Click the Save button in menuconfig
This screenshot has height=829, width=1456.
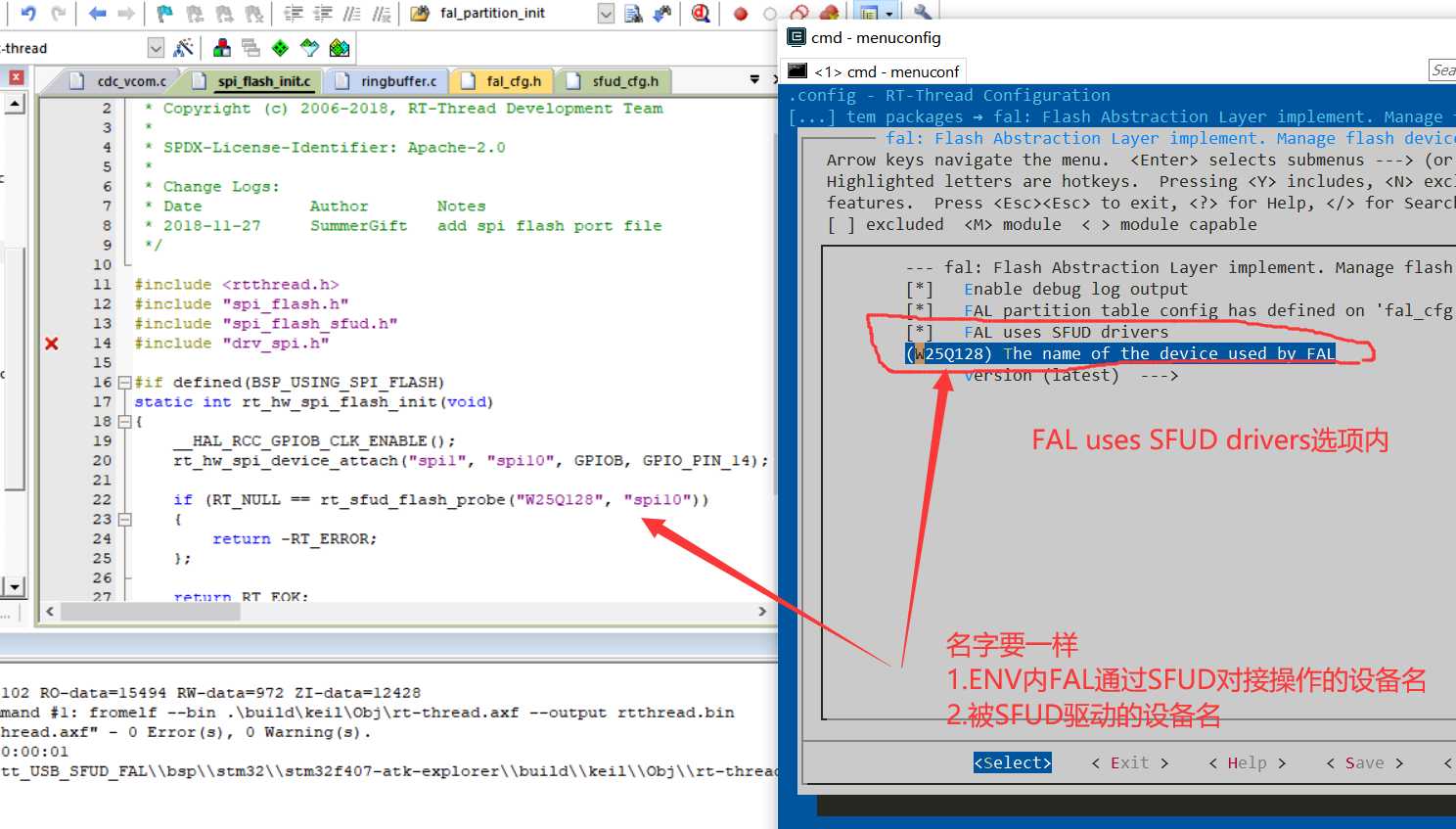[x=1365, y=762]
